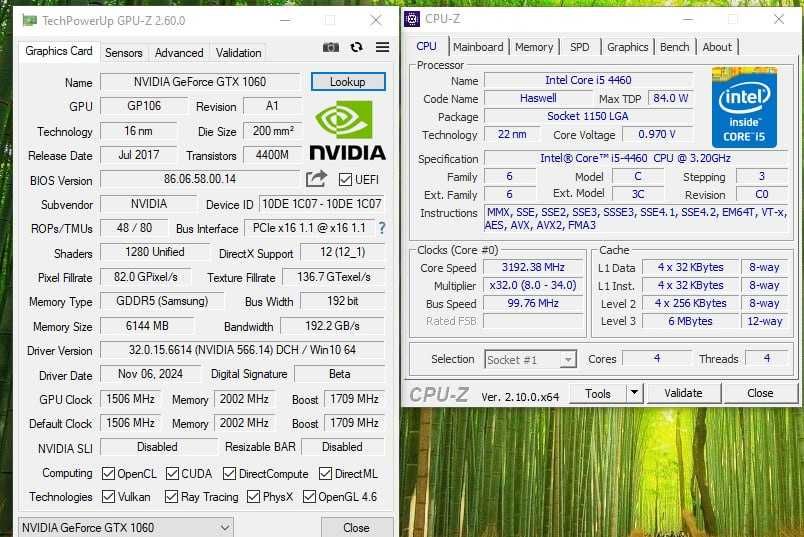Click the Specification field in CPU-Z
804x537 pixels.
635,158
